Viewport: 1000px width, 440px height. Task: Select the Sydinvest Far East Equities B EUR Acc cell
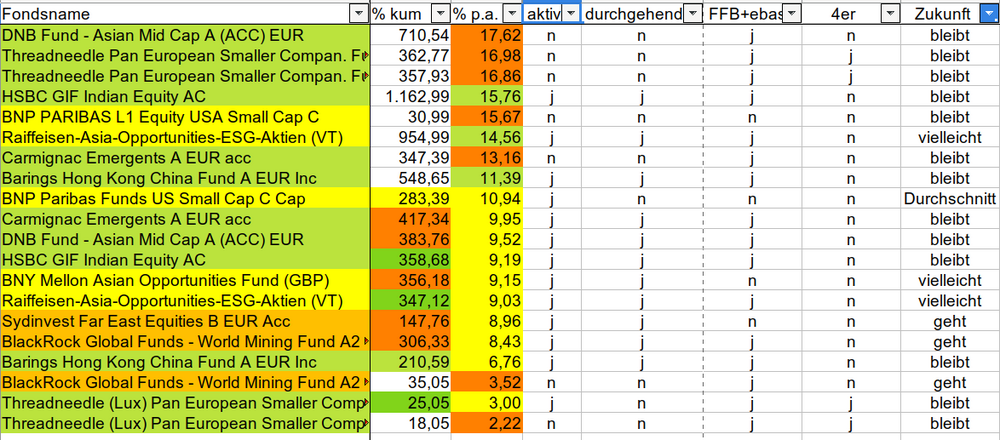[185, 321]
